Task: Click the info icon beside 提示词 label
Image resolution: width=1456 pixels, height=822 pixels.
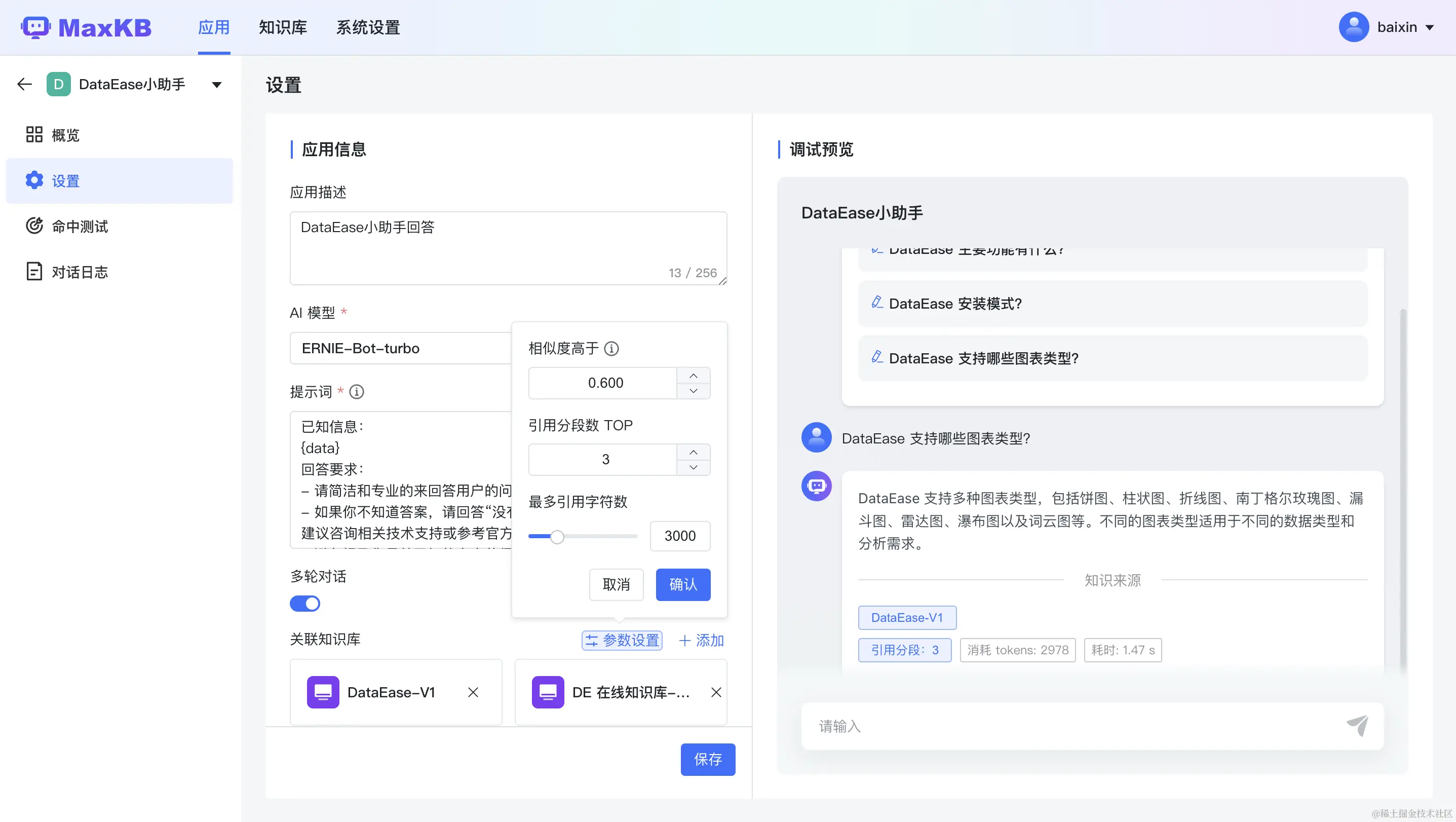Action: point(357,391)
